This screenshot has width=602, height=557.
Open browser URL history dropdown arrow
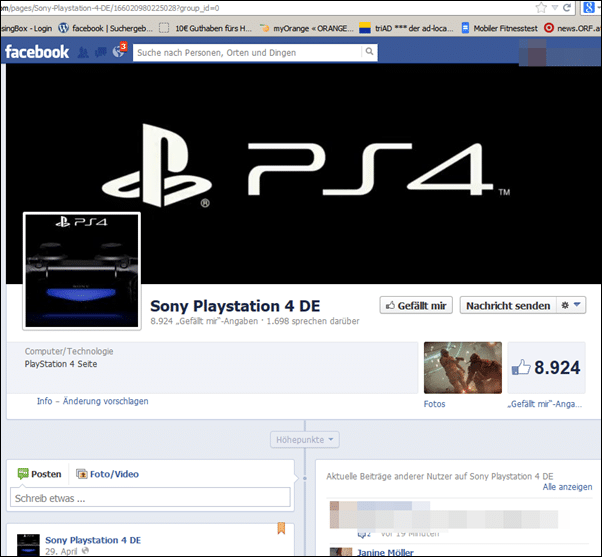(554, 8)
